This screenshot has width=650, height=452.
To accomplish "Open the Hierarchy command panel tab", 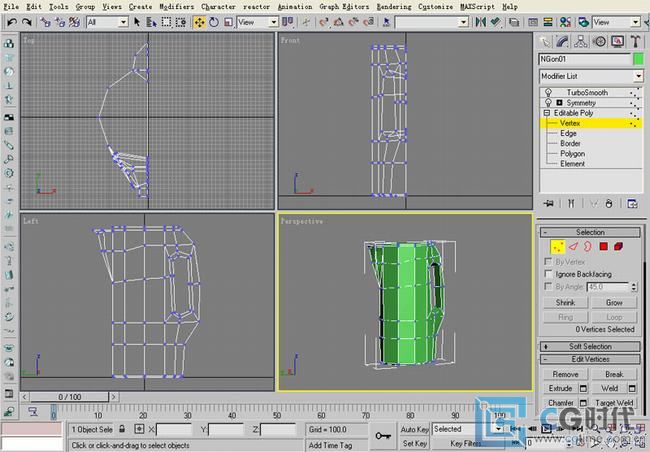I will 581,41.
